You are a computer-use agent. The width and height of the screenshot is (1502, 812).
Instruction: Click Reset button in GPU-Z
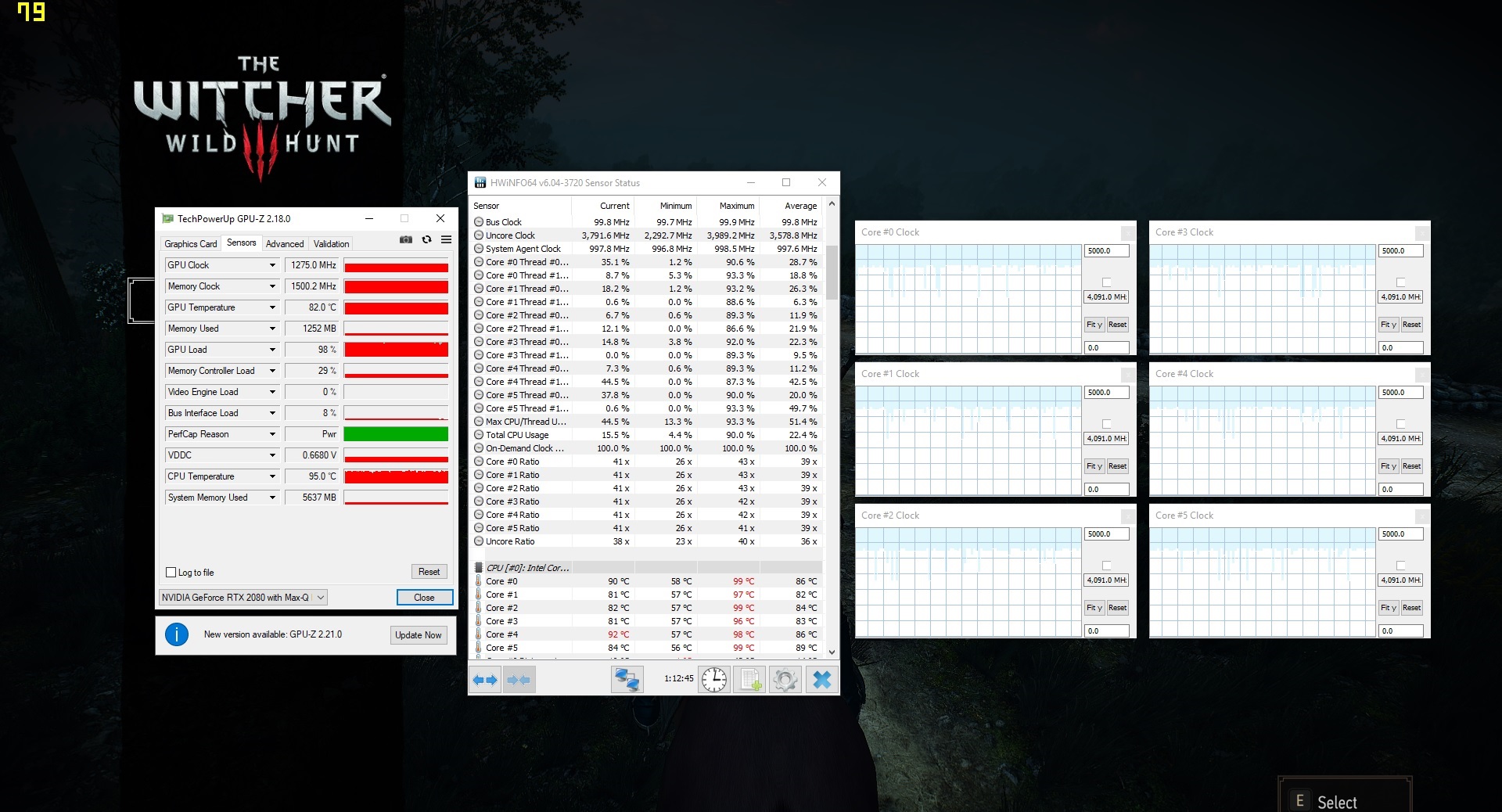click(429, 572)
